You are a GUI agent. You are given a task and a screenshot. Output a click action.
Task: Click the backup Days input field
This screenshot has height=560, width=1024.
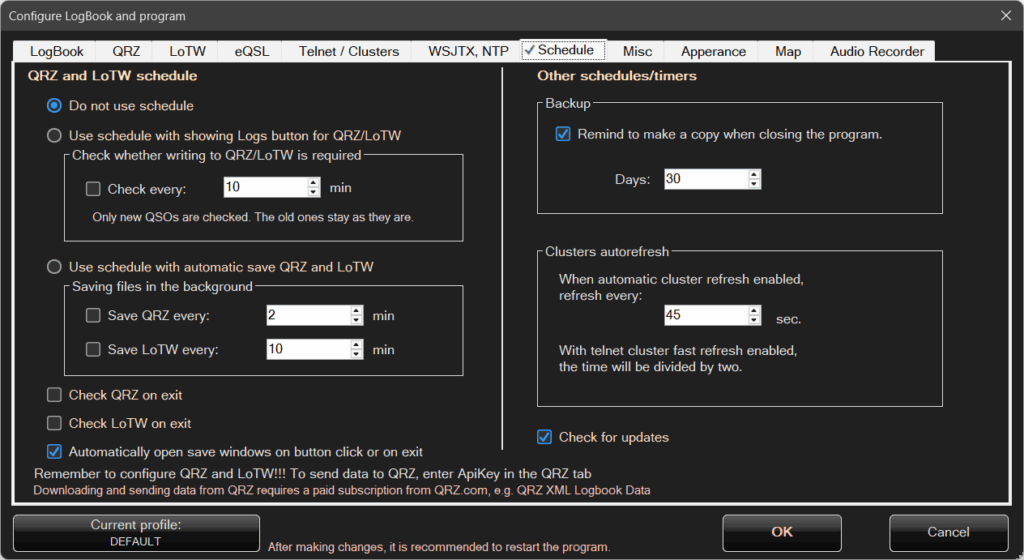point(704,179)
